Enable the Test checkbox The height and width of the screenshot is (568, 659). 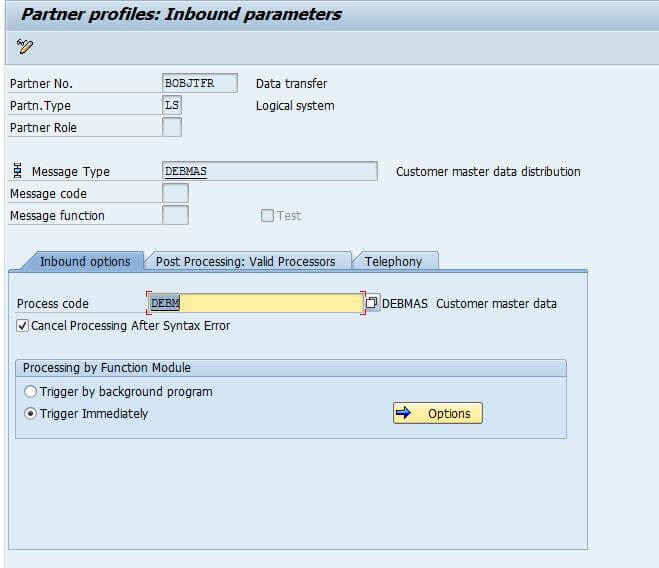(267, 215)
